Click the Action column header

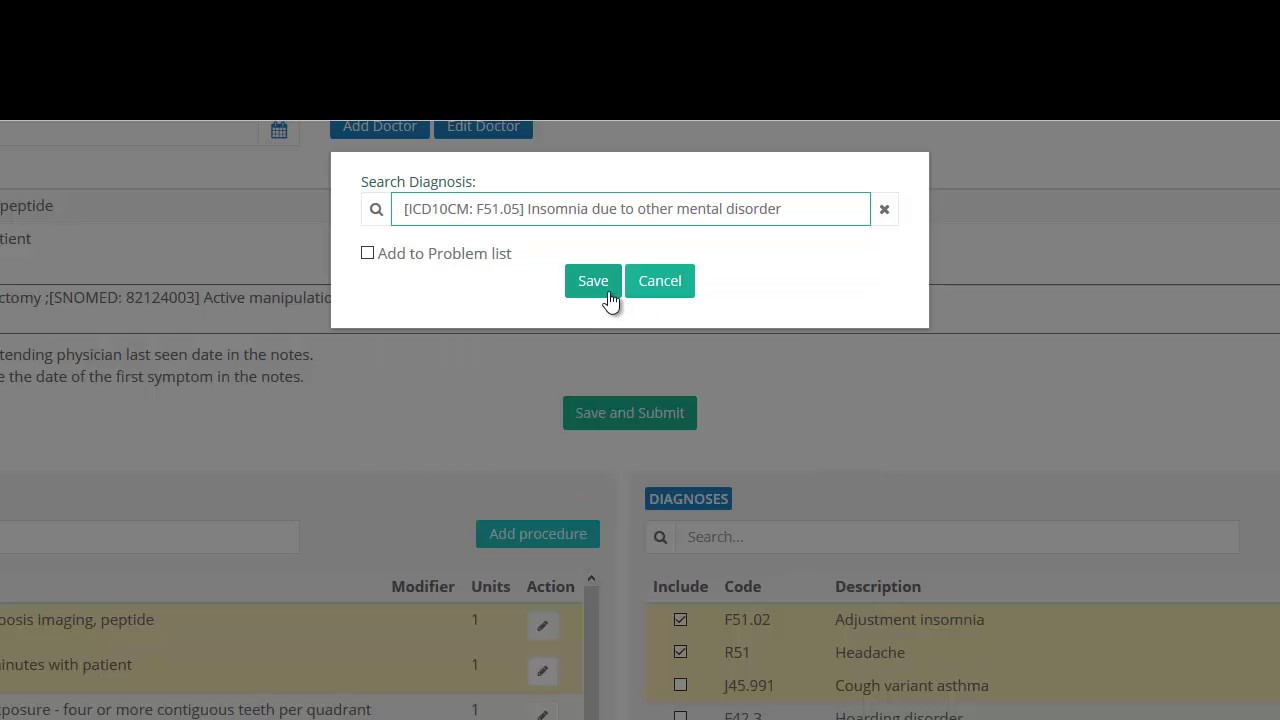tap(551, 587)
